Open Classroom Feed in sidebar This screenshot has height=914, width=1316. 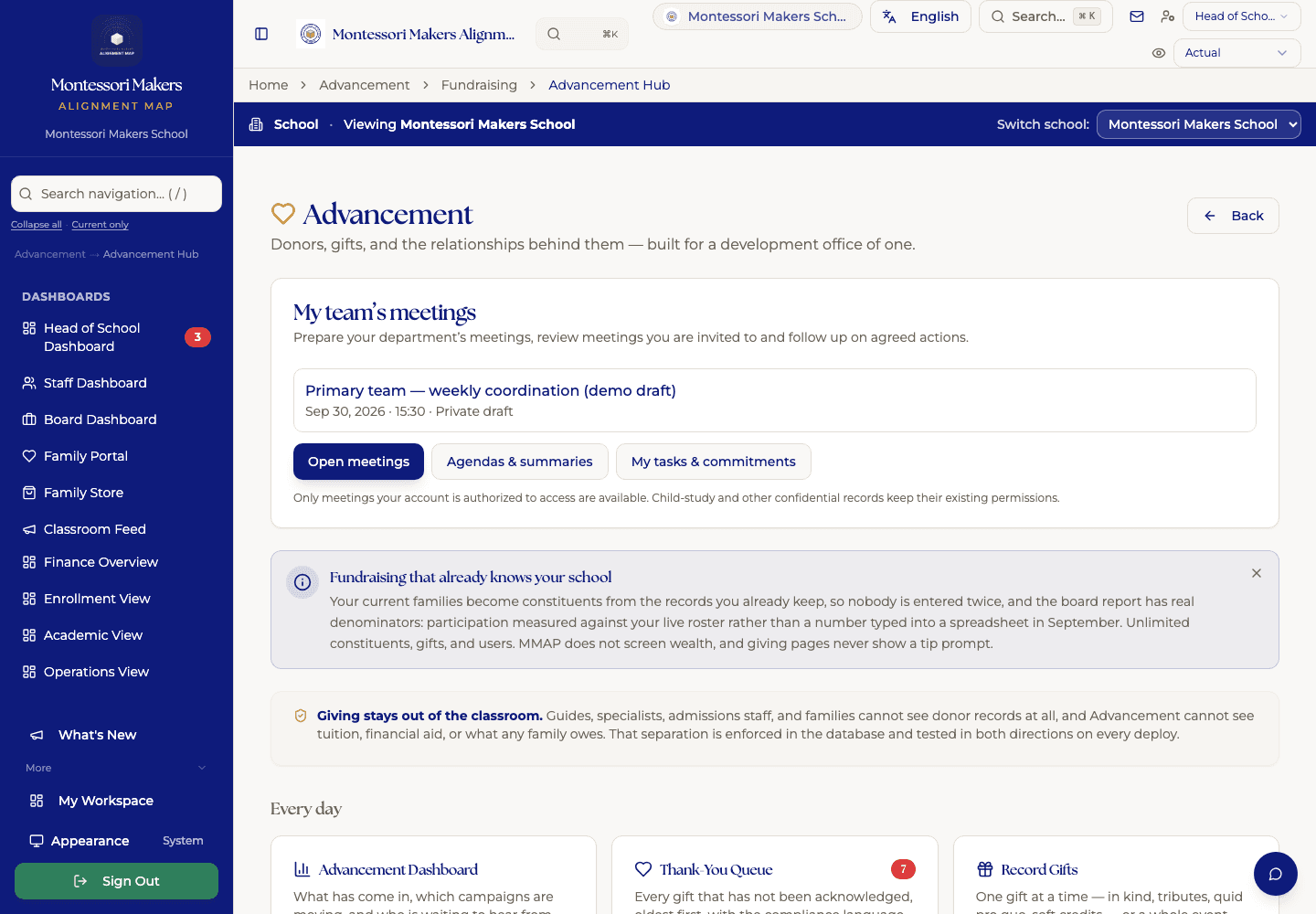click(x=116, y=529)
